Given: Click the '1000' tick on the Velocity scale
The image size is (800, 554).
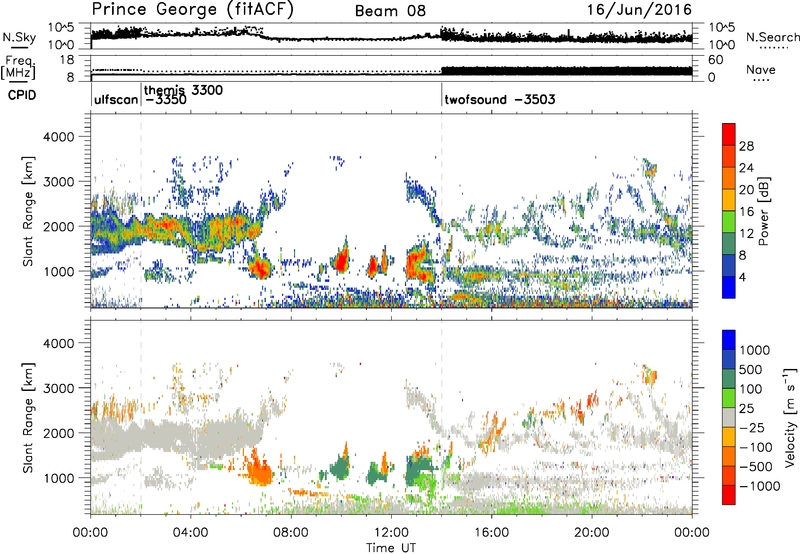Looking at the screenshot, I should click(x=755, y=350).
